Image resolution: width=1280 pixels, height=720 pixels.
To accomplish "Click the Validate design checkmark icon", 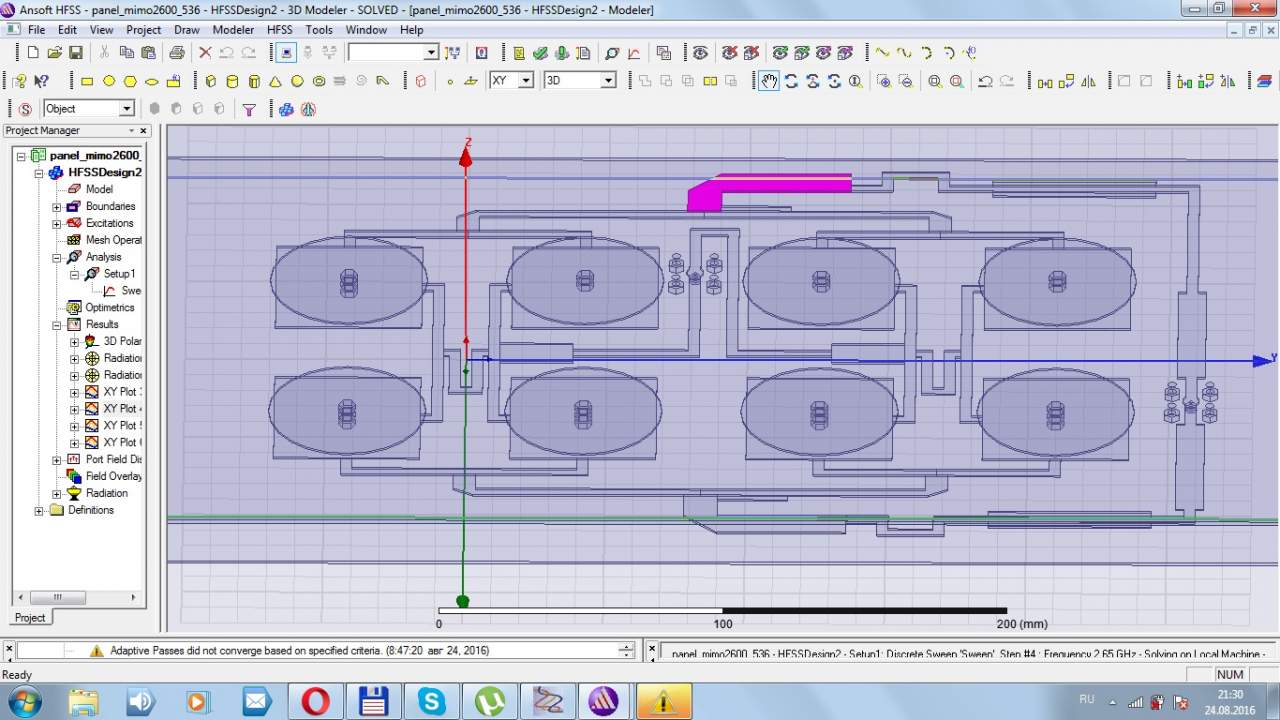I will pyautogui.click(x=540, y=53).
